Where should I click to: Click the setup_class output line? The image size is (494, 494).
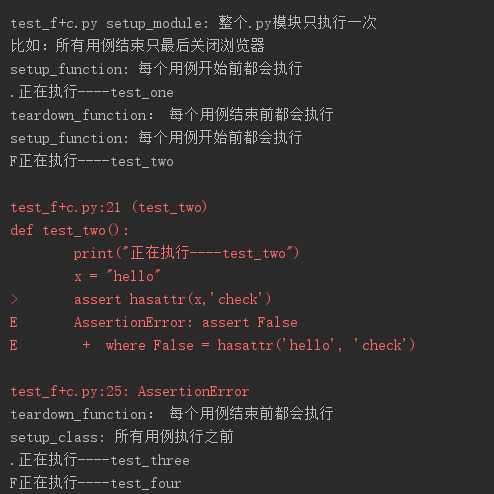click(x=122, y=437)
